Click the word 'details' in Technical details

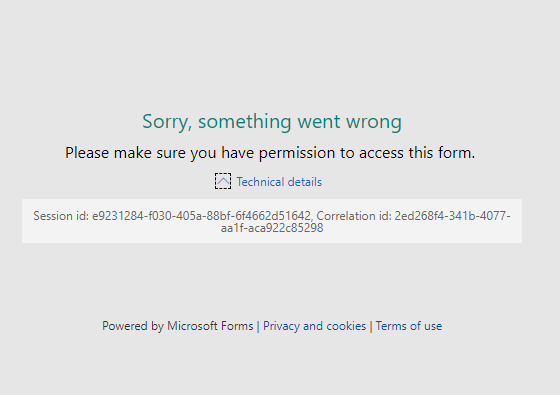(x=305, y=182)
